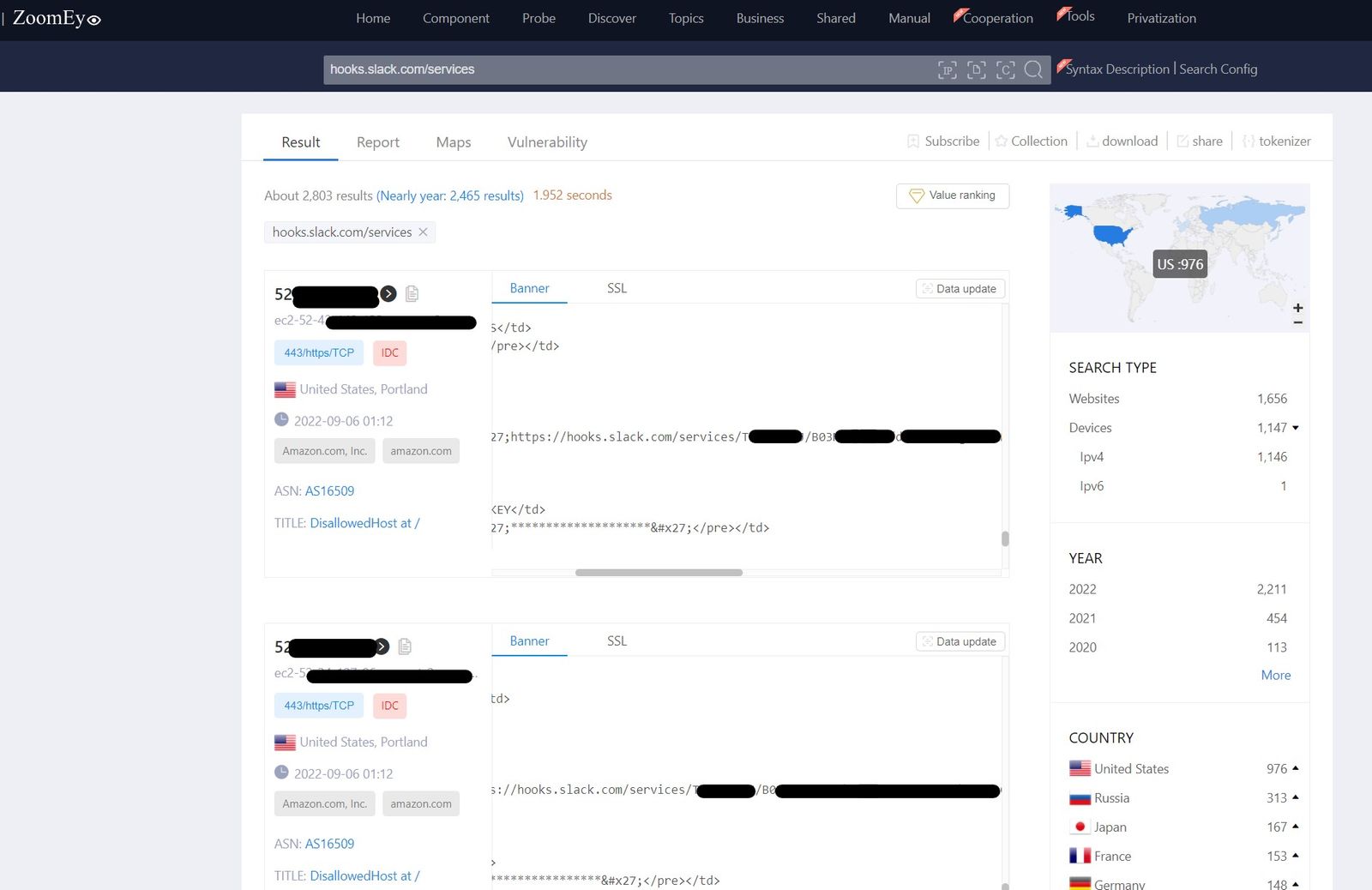Viewport: 1372px width, 890px height.
Task: Click the Nearly year 2,465 results link
Action: (x=450, y=196)
